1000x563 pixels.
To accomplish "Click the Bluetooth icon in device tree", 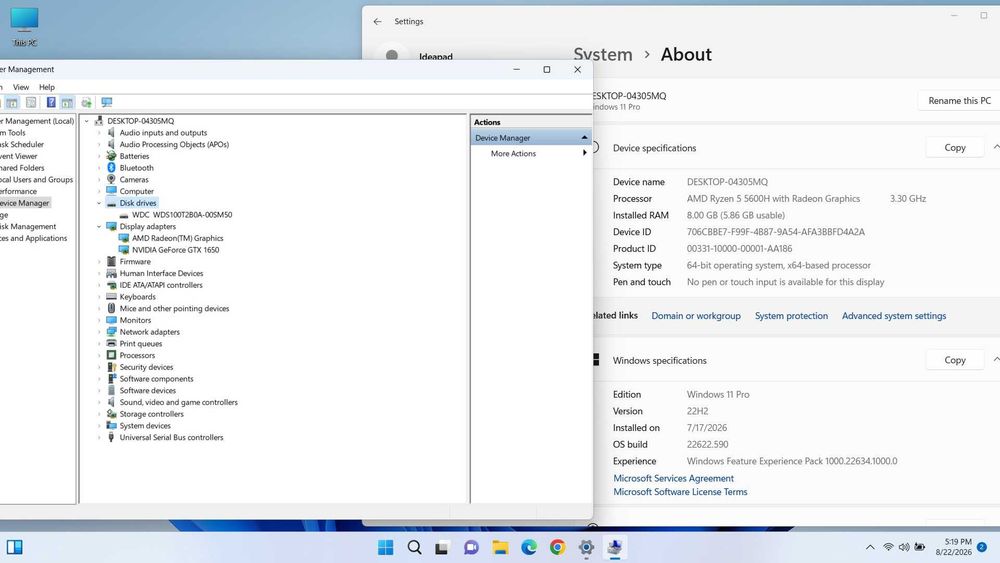I will (112, 168).
